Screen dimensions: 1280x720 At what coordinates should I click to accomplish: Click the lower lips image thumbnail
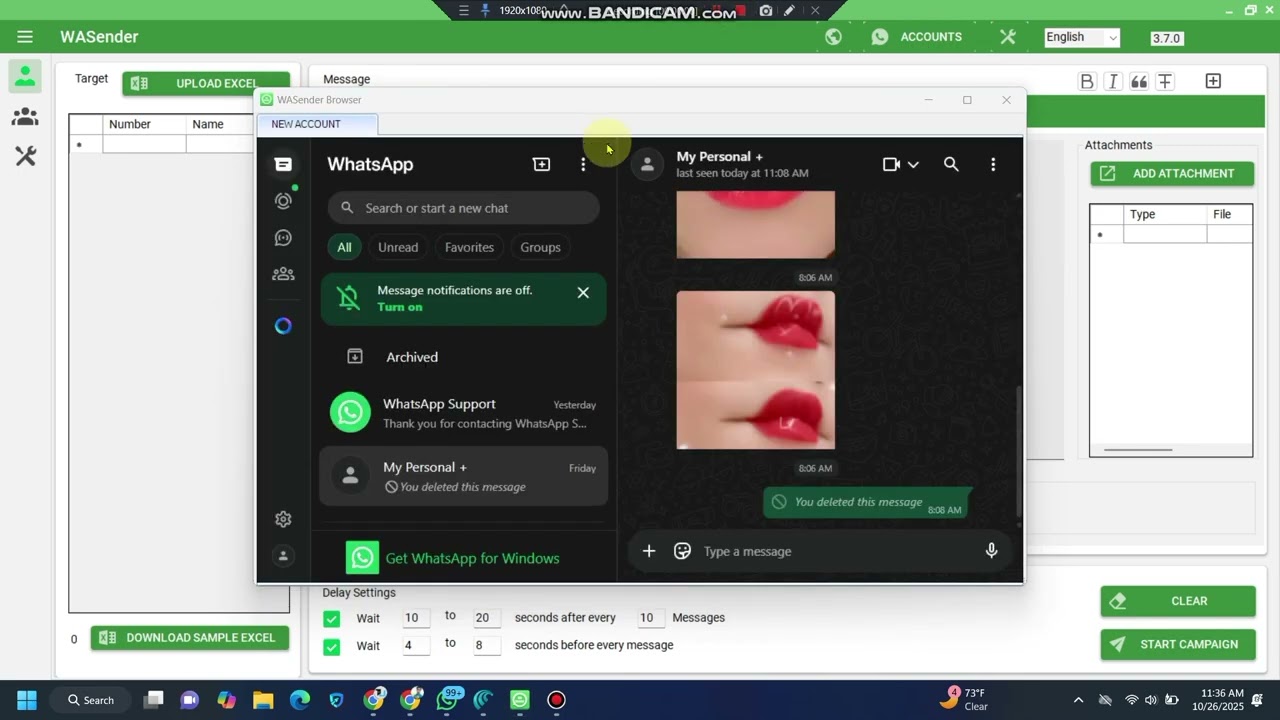[x=755, y=370]
